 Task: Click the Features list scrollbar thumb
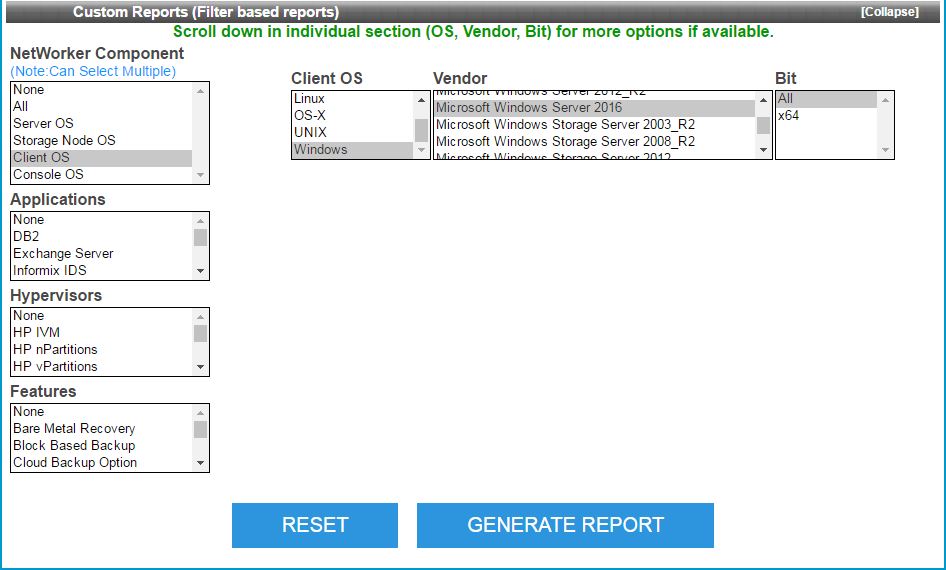tap(200, 429)
